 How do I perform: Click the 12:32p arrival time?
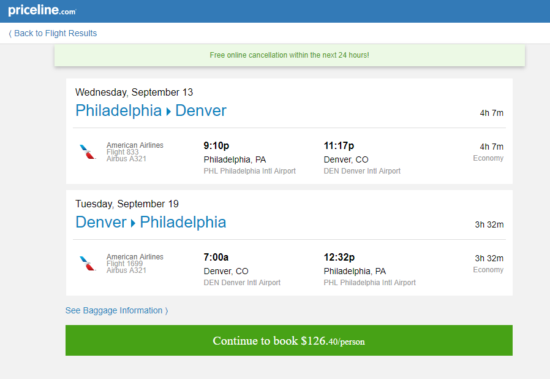click(x=339, y=257)
